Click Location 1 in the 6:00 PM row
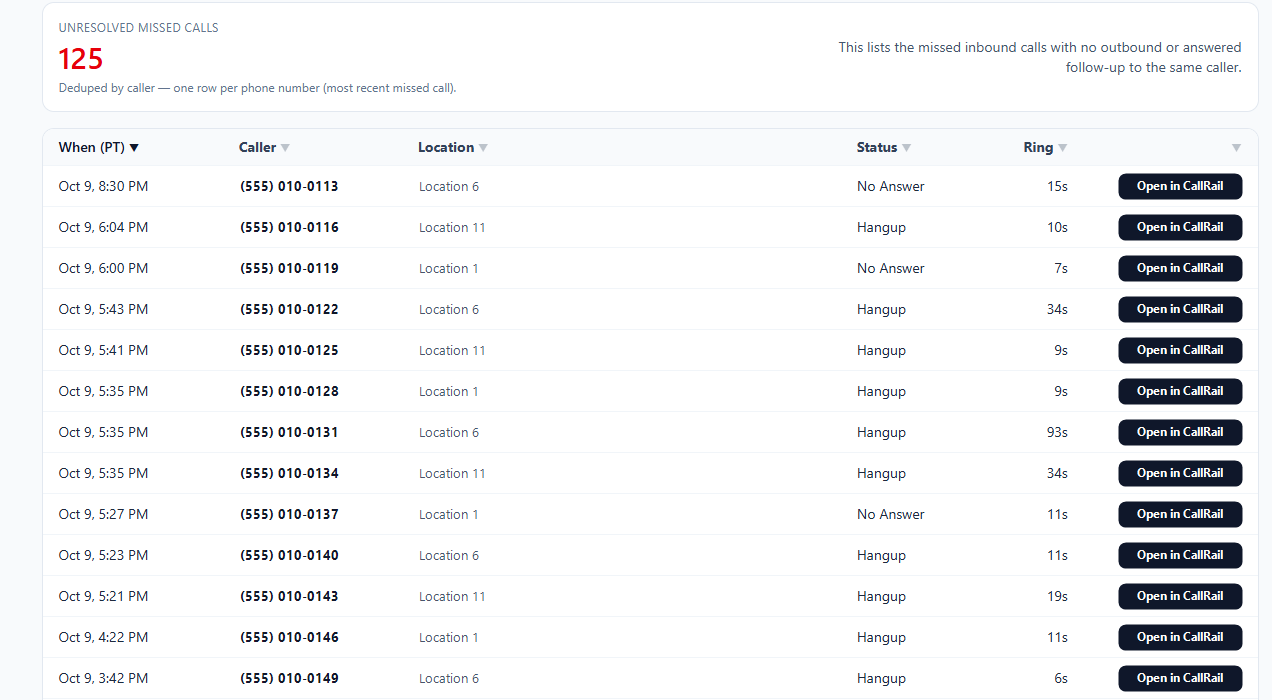The image size is (1272, 700). (x=449, y=269)
